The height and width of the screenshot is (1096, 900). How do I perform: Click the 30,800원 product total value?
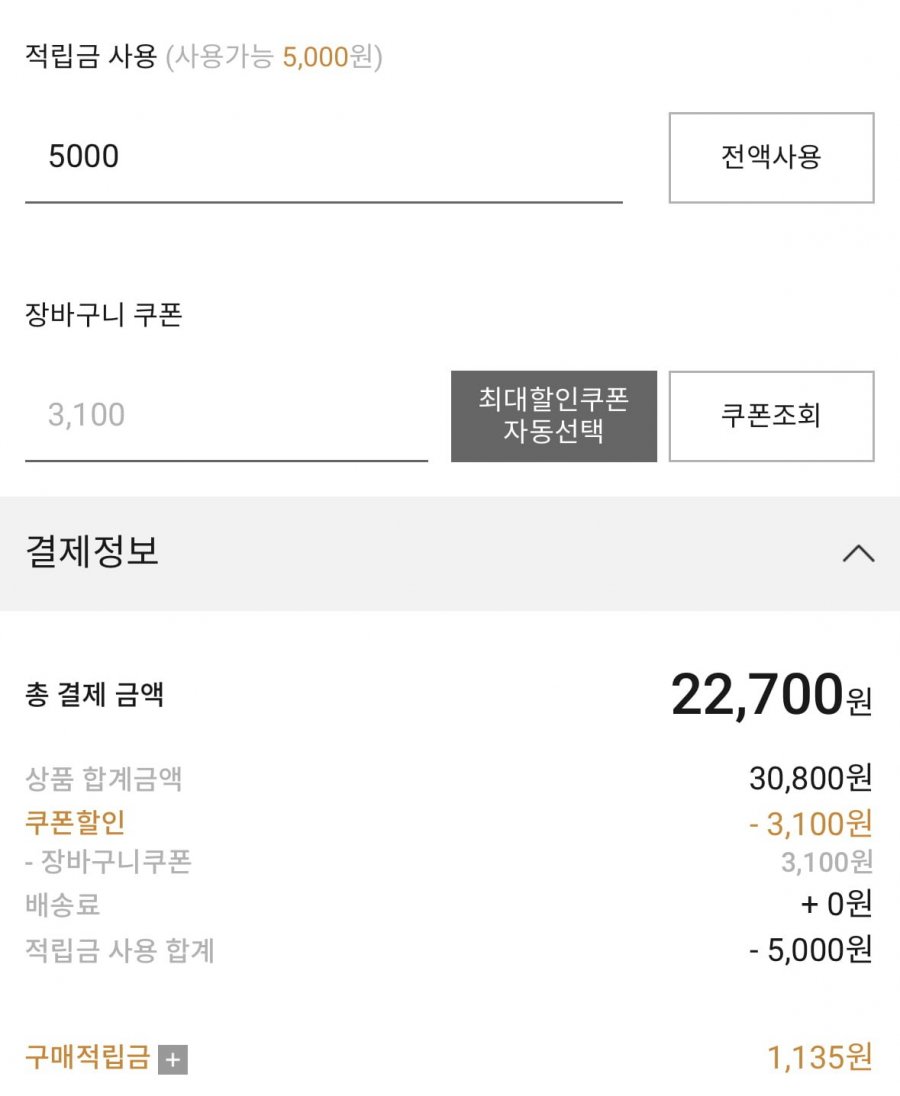[x=810, y=778]
